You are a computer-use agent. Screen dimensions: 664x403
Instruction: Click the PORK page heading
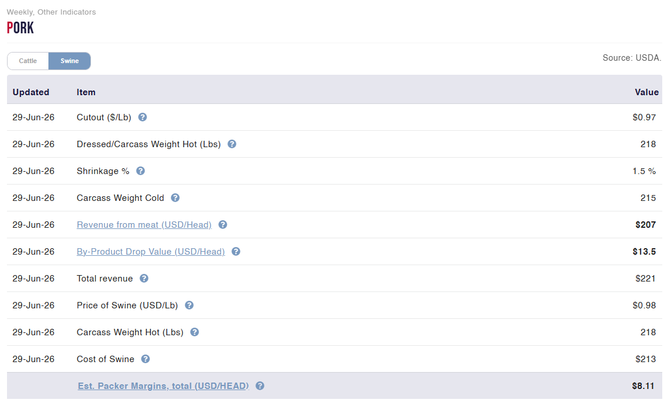[x=20, y=28]
